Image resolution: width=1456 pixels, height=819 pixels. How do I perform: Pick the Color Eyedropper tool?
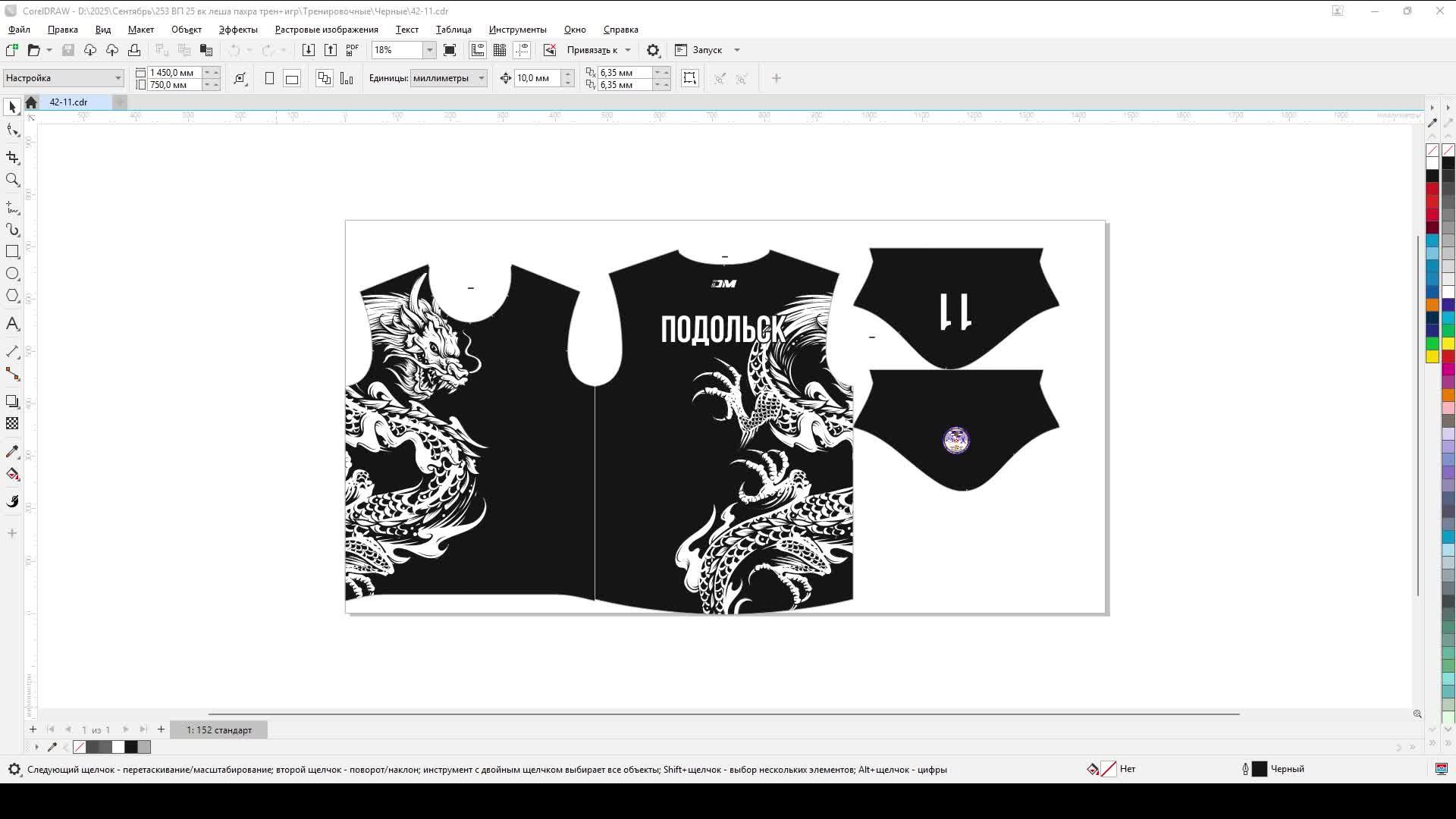pos(12,451)
